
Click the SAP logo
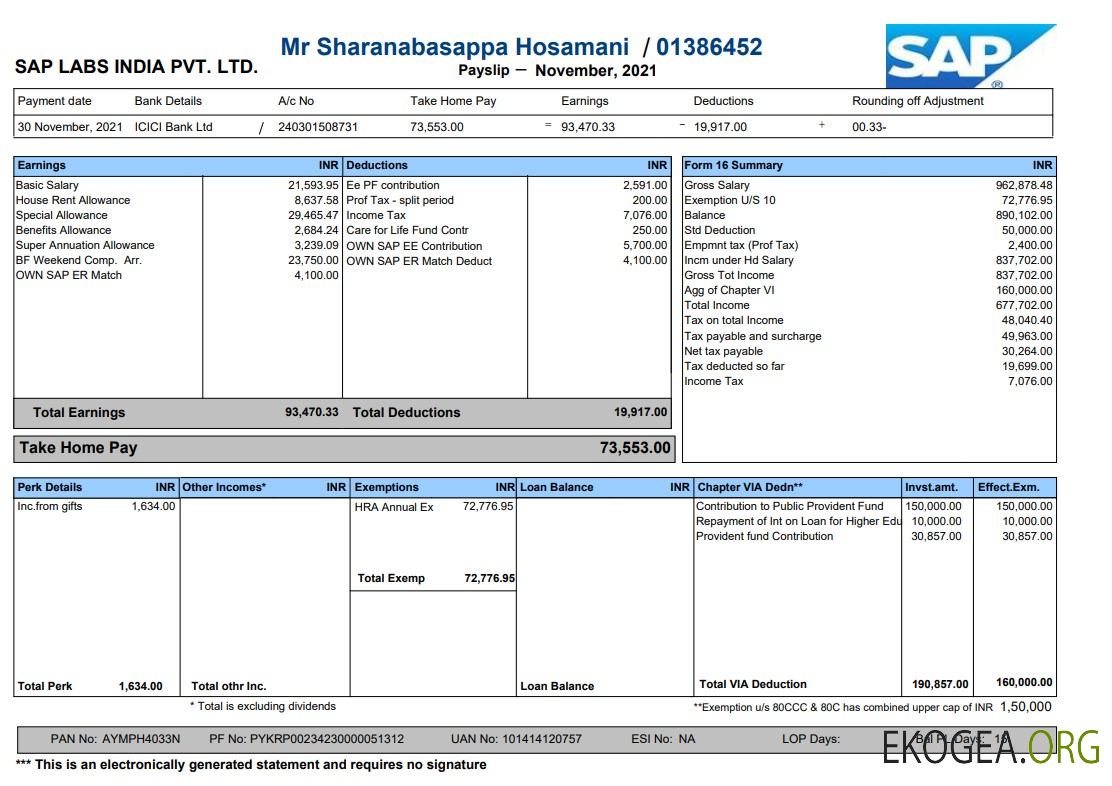(x=971, y=56)
